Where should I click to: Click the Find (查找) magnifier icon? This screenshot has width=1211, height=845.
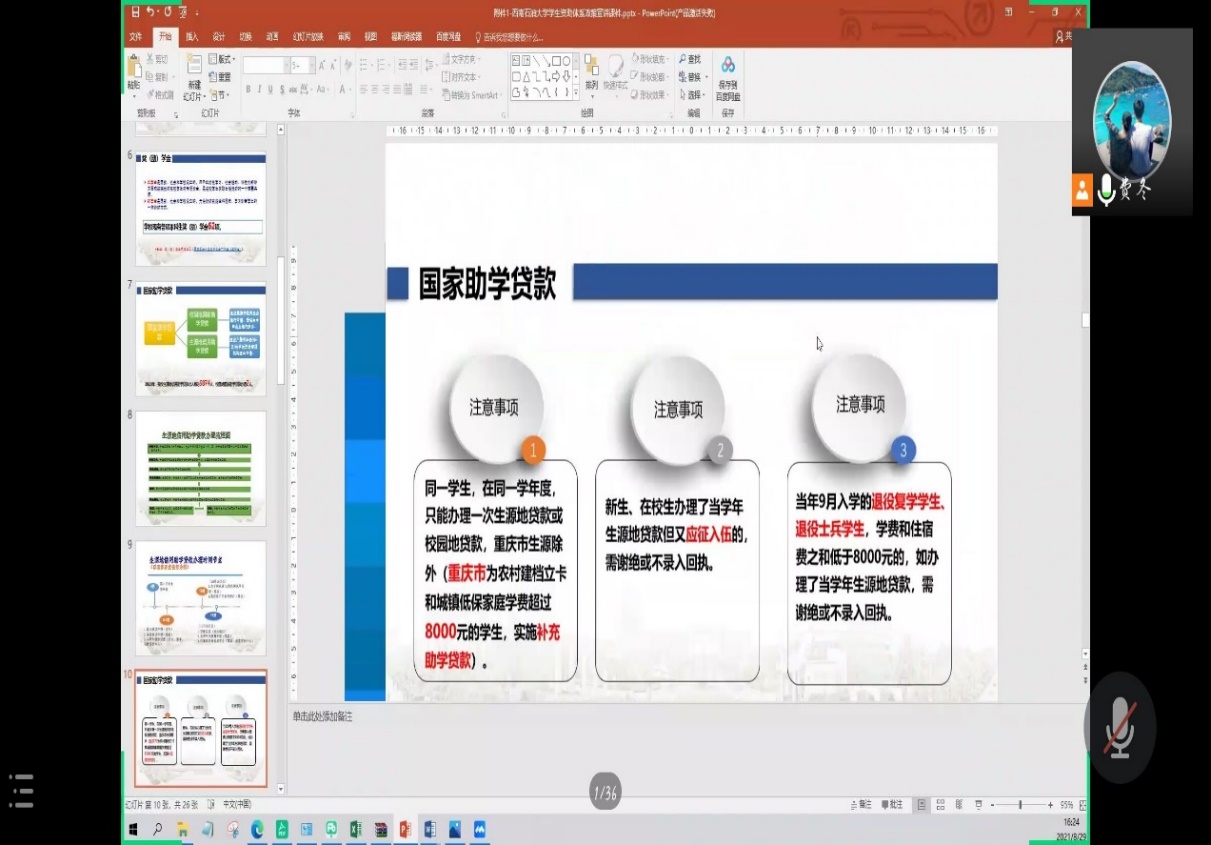tap(682, 60)
